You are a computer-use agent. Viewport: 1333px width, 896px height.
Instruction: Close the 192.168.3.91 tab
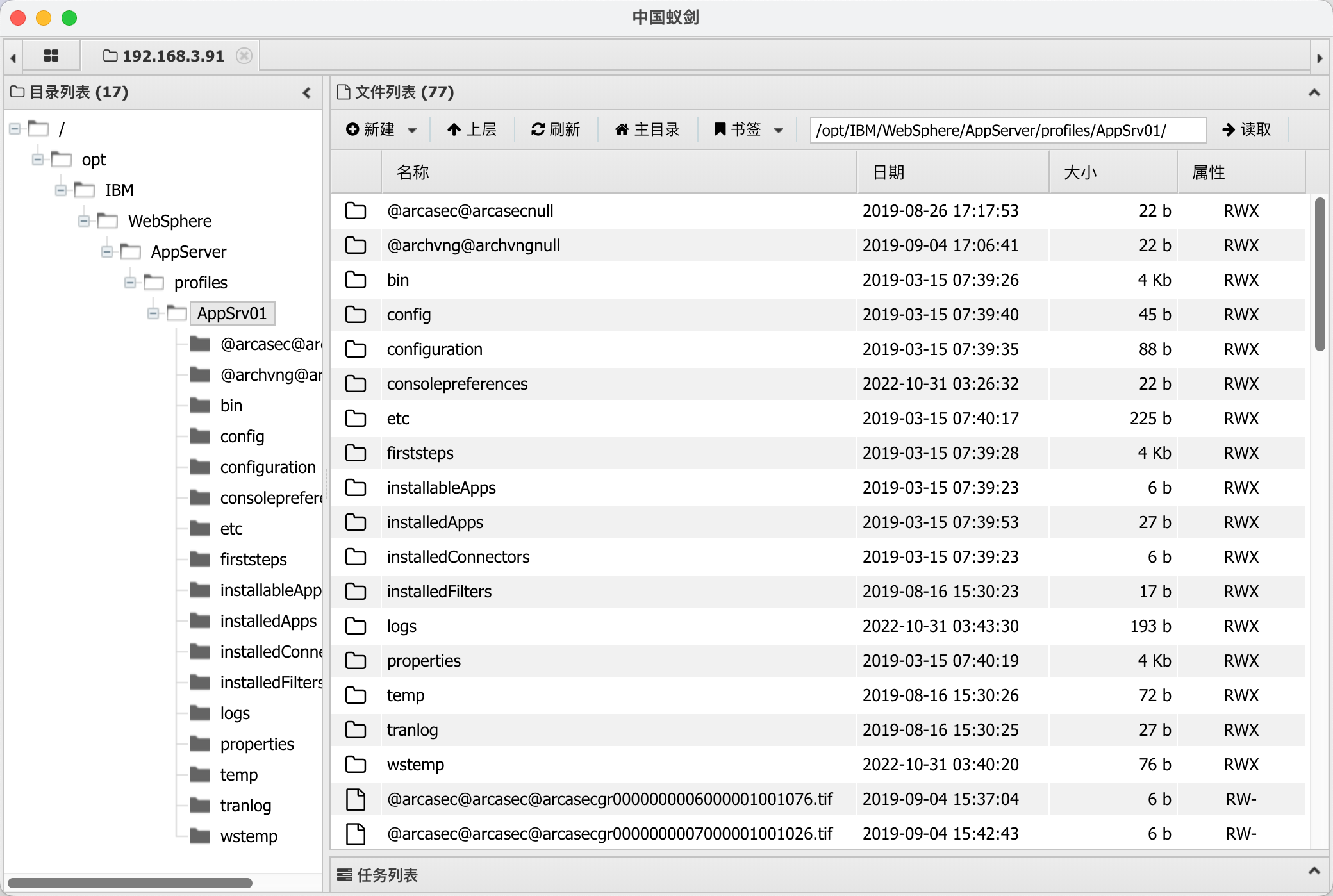pyautogui.click(x=244, y=56)
